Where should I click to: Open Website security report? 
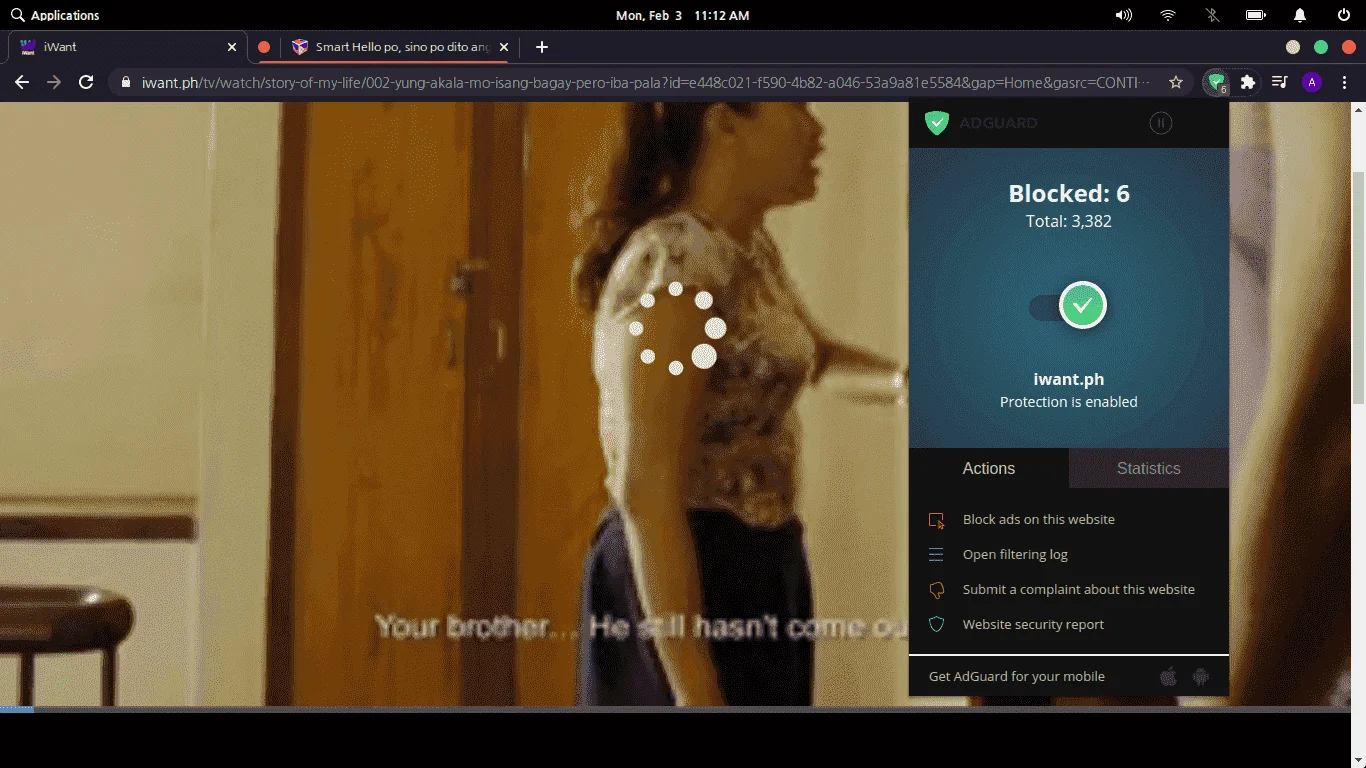pyautogui.click(x=1033, y=624)
